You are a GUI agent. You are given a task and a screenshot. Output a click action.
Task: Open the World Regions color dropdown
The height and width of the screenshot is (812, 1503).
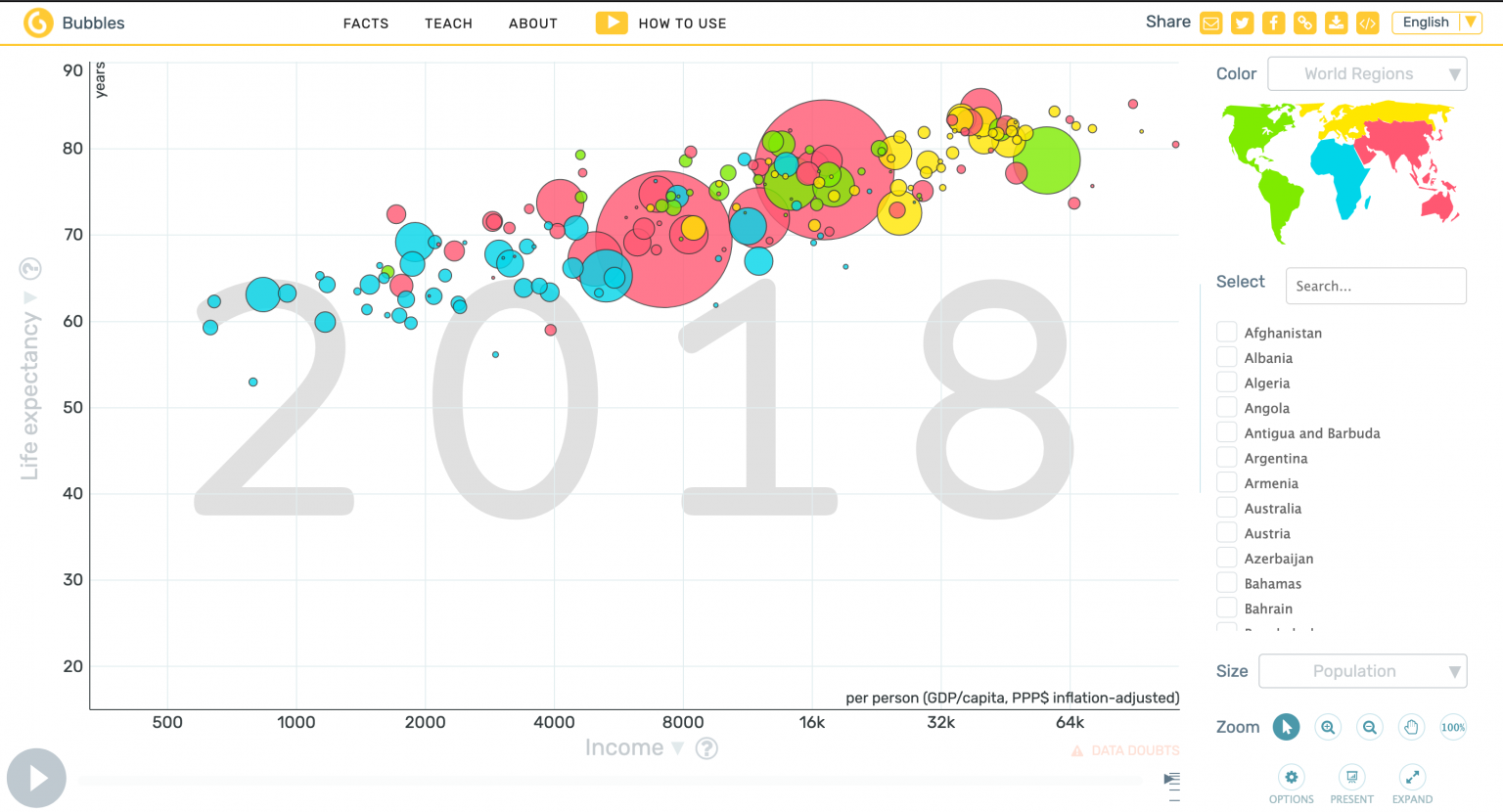pos(1367,73)
